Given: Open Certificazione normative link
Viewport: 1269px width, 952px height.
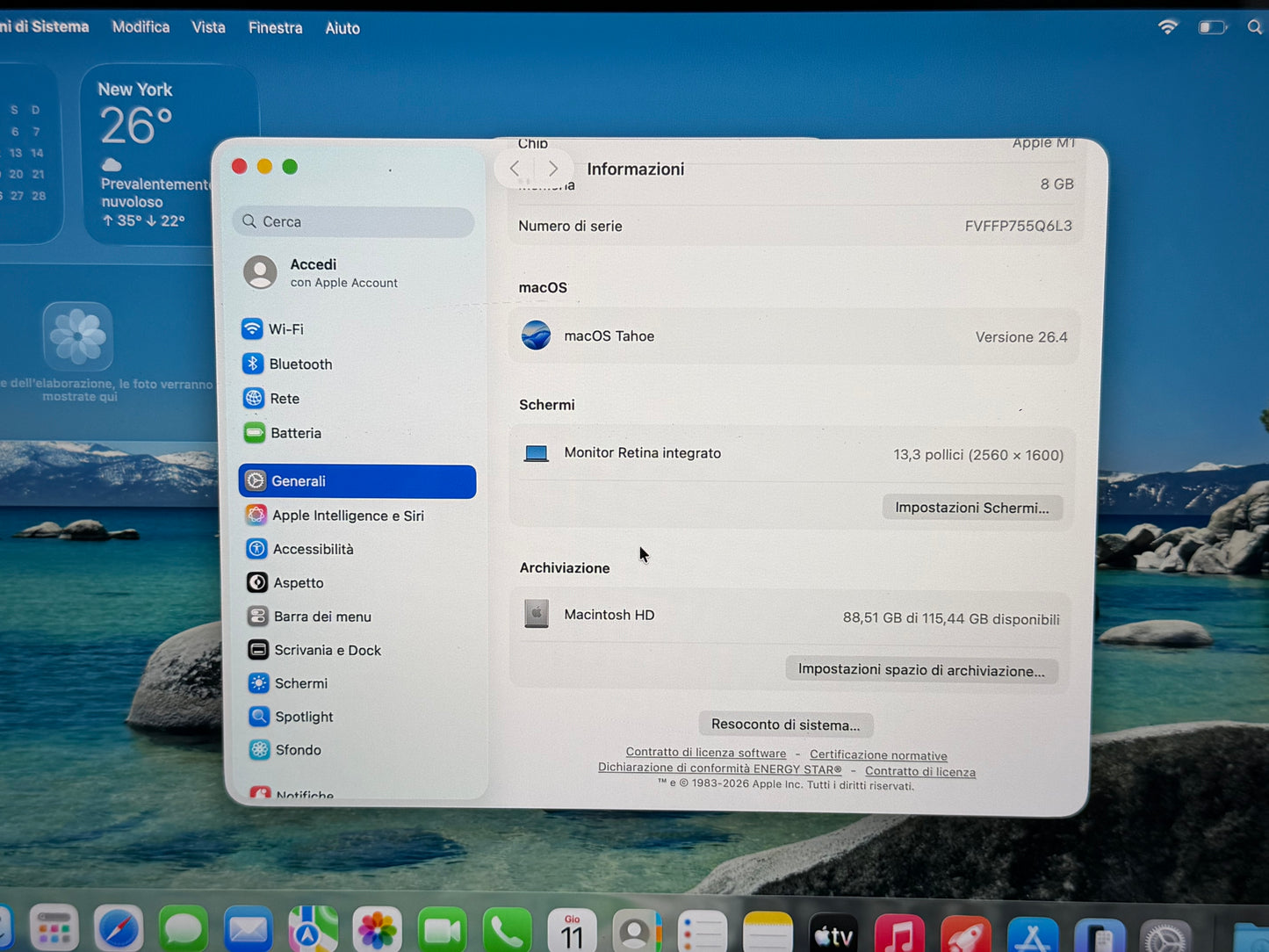Looking at the screenshot, I should pos(878,755).
